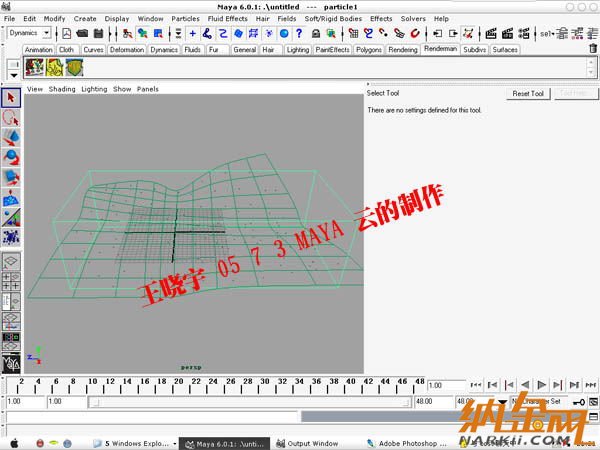Click the animation start time field
This screenshot has height=450, width=600.
(26, 402)
